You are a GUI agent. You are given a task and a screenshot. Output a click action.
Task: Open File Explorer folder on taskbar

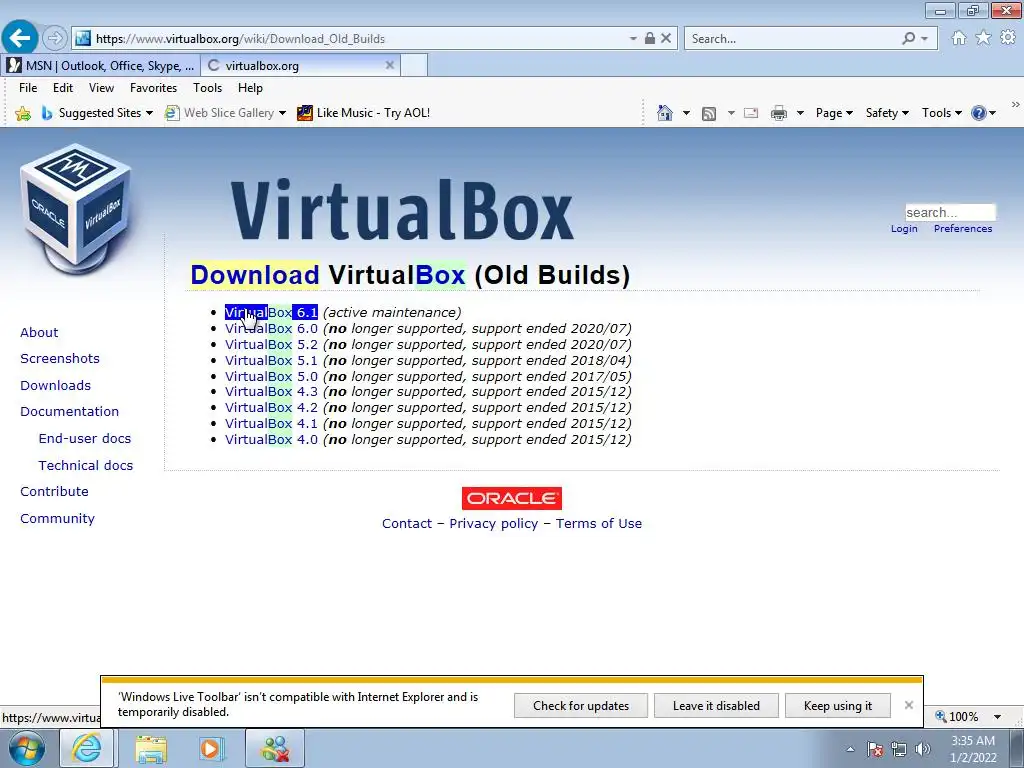coord(151,748)
